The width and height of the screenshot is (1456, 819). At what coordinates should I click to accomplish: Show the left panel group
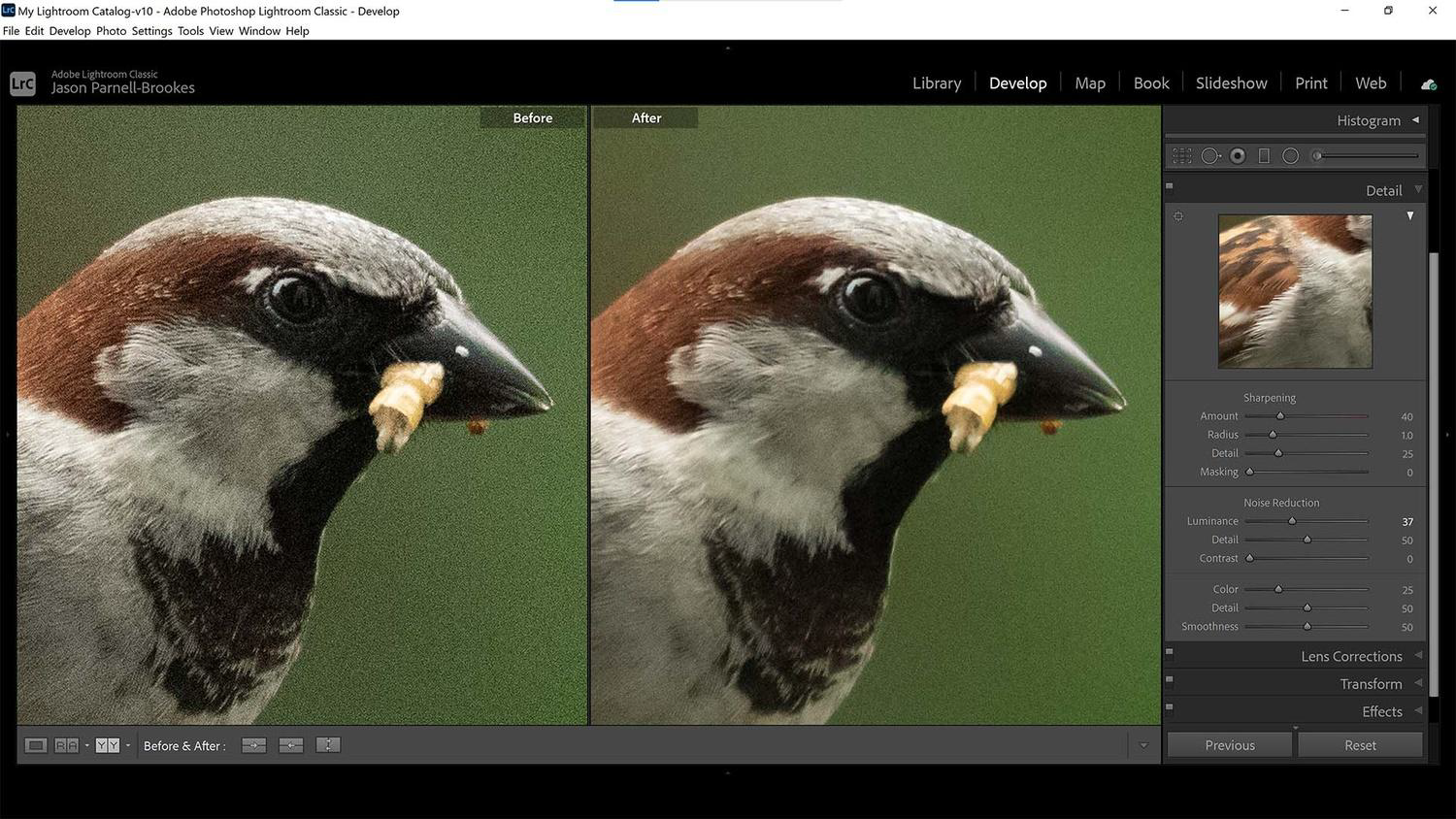(7, 435)
